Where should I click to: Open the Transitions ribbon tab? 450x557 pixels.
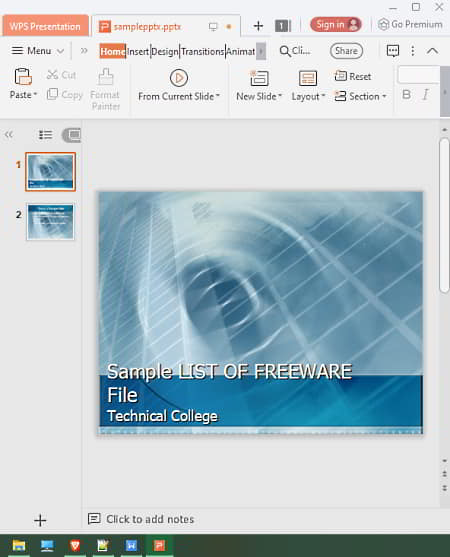202,52
